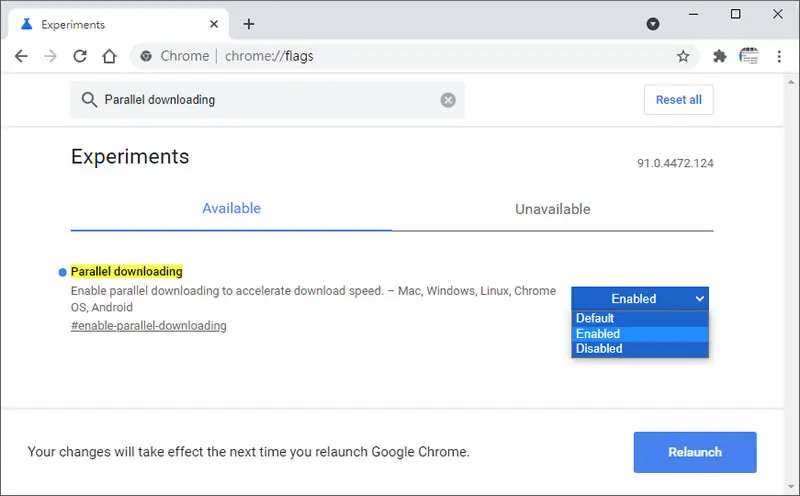Choose Disabled in the dropdown list

[x=640, y=349]
